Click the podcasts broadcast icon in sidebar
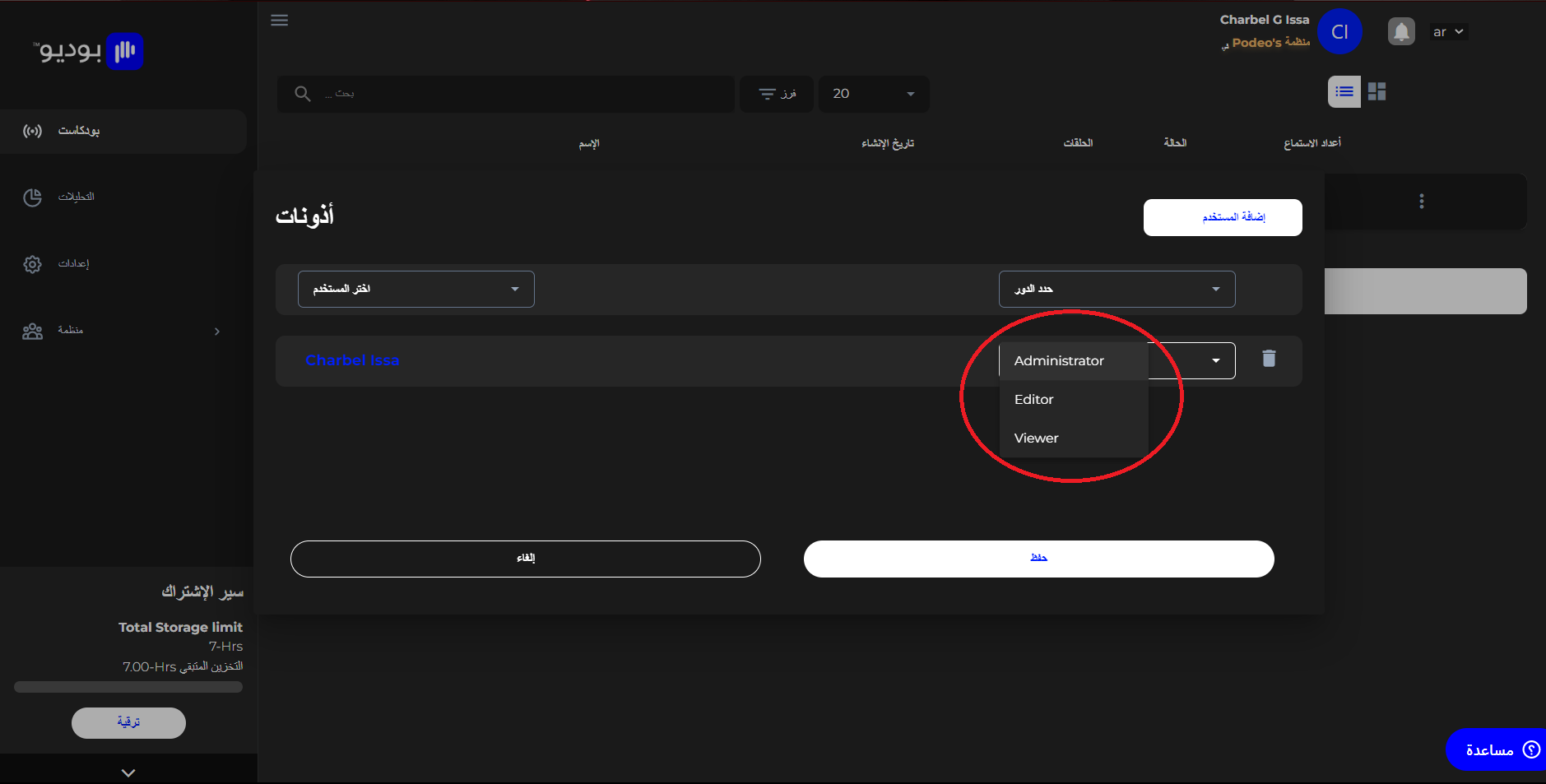The image size is (1546, 784). point(32,131)
